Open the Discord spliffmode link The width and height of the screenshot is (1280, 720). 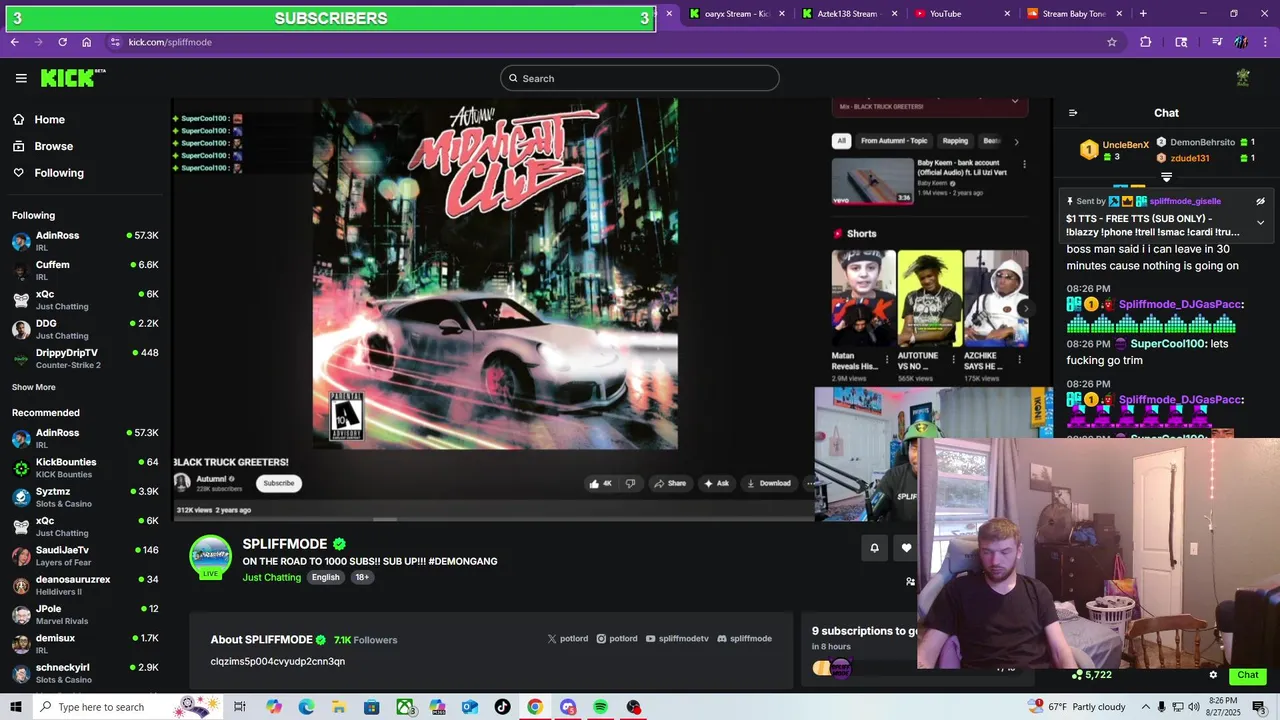point(744,639)
